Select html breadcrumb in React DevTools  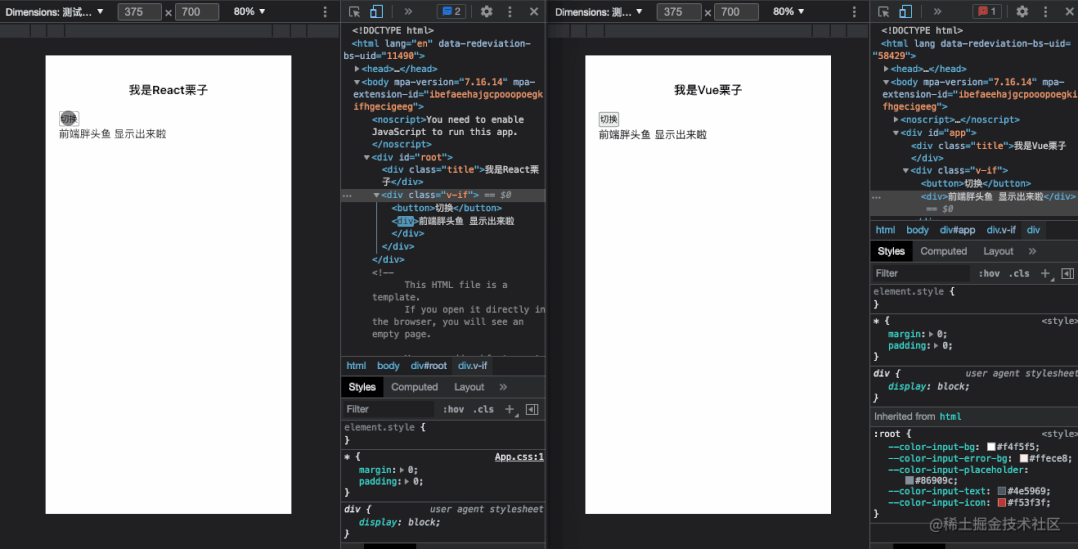coord(356,366)
